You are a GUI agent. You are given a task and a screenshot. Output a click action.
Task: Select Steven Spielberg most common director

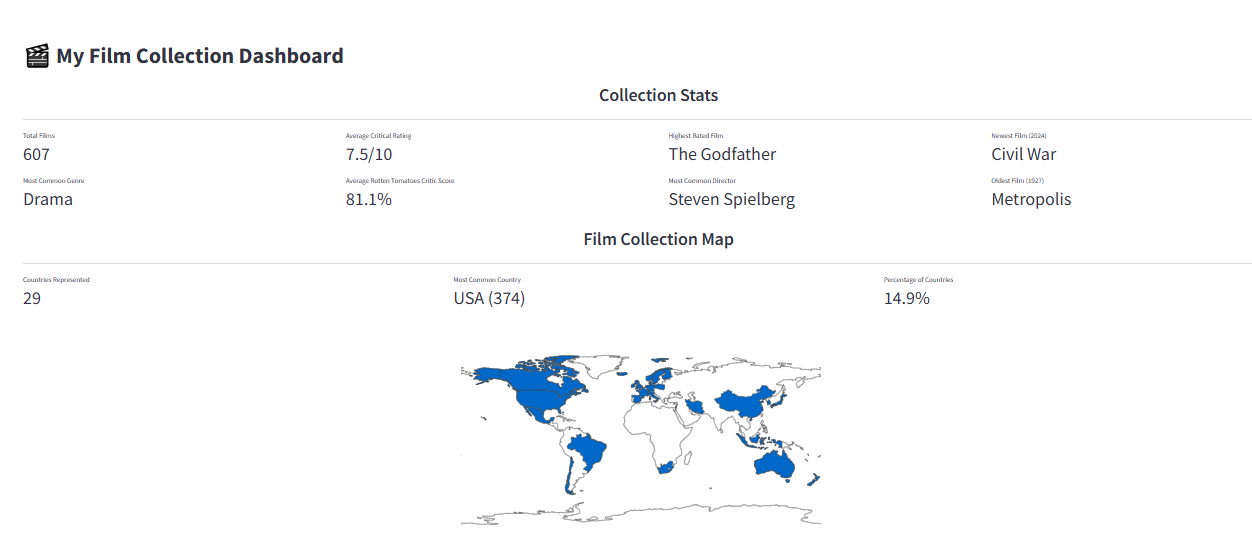pos(731,199)
